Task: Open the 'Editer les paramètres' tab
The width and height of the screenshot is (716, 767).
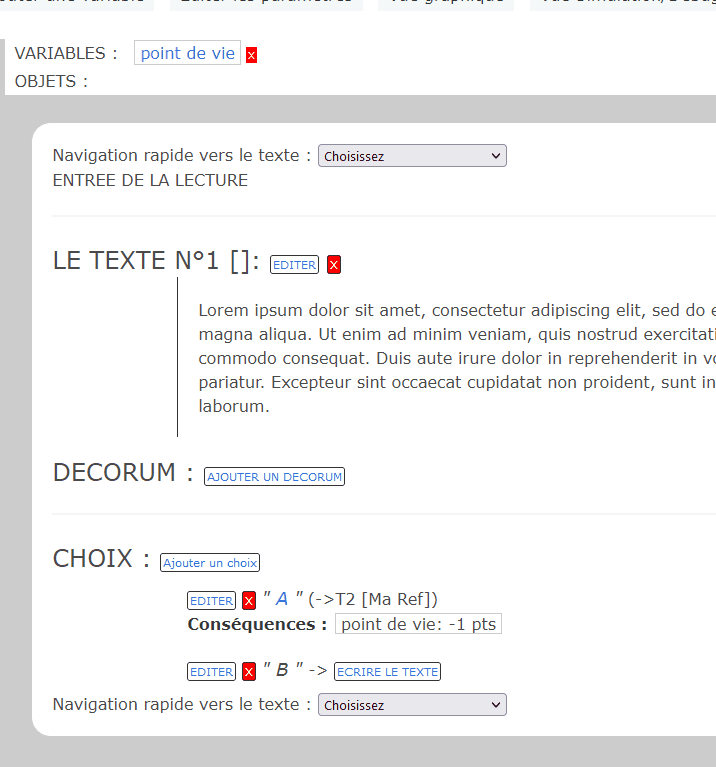Action: (265, 3)
